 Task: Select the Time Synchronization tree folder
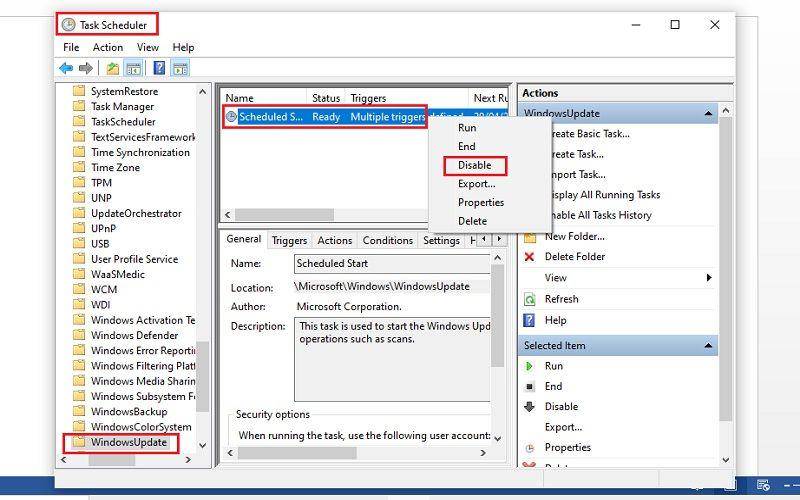[x=140, y=153]
